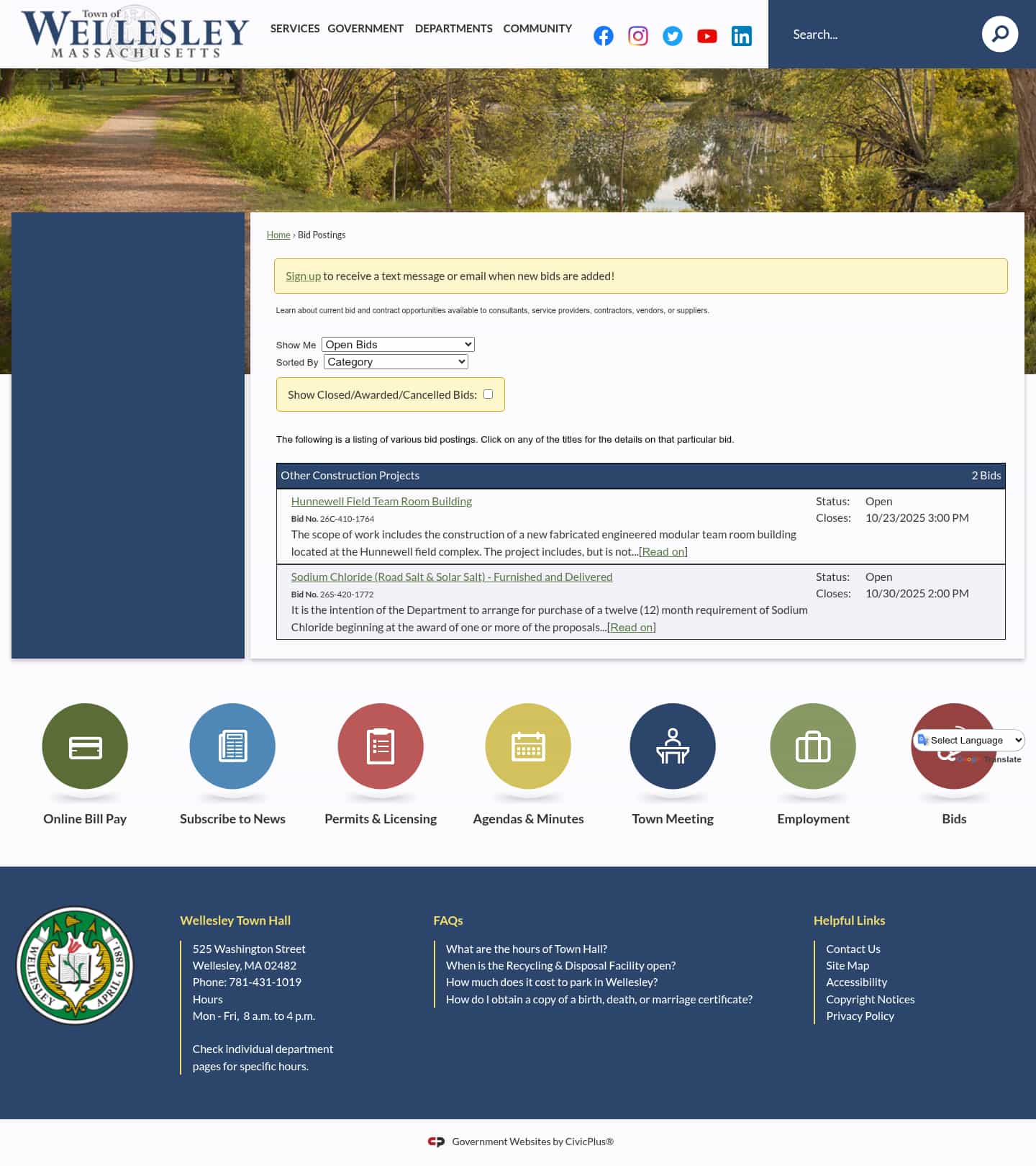Screen dimensions: 1036x1166
Task: Open FAQ about birth, death, marriage certificate
Action: pos(599,1000)
